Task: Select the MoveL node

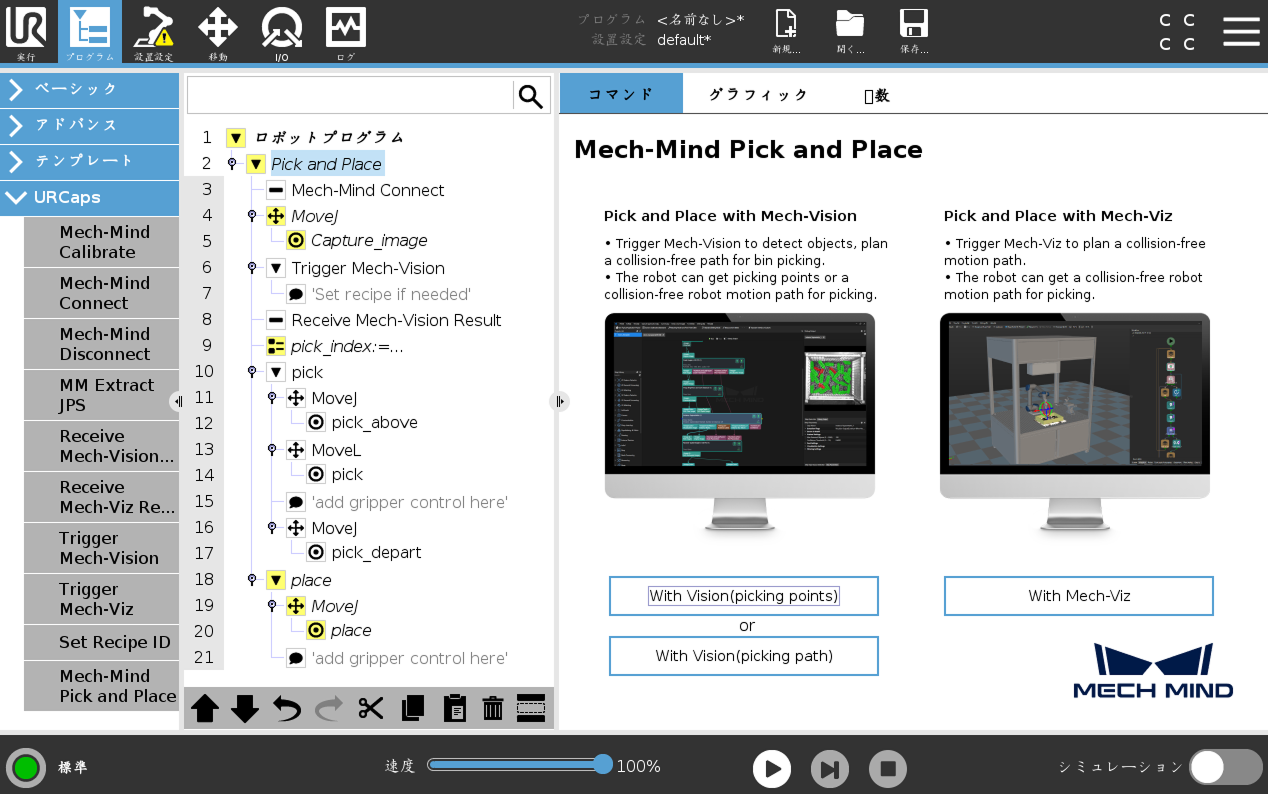Action: (335, 450)
